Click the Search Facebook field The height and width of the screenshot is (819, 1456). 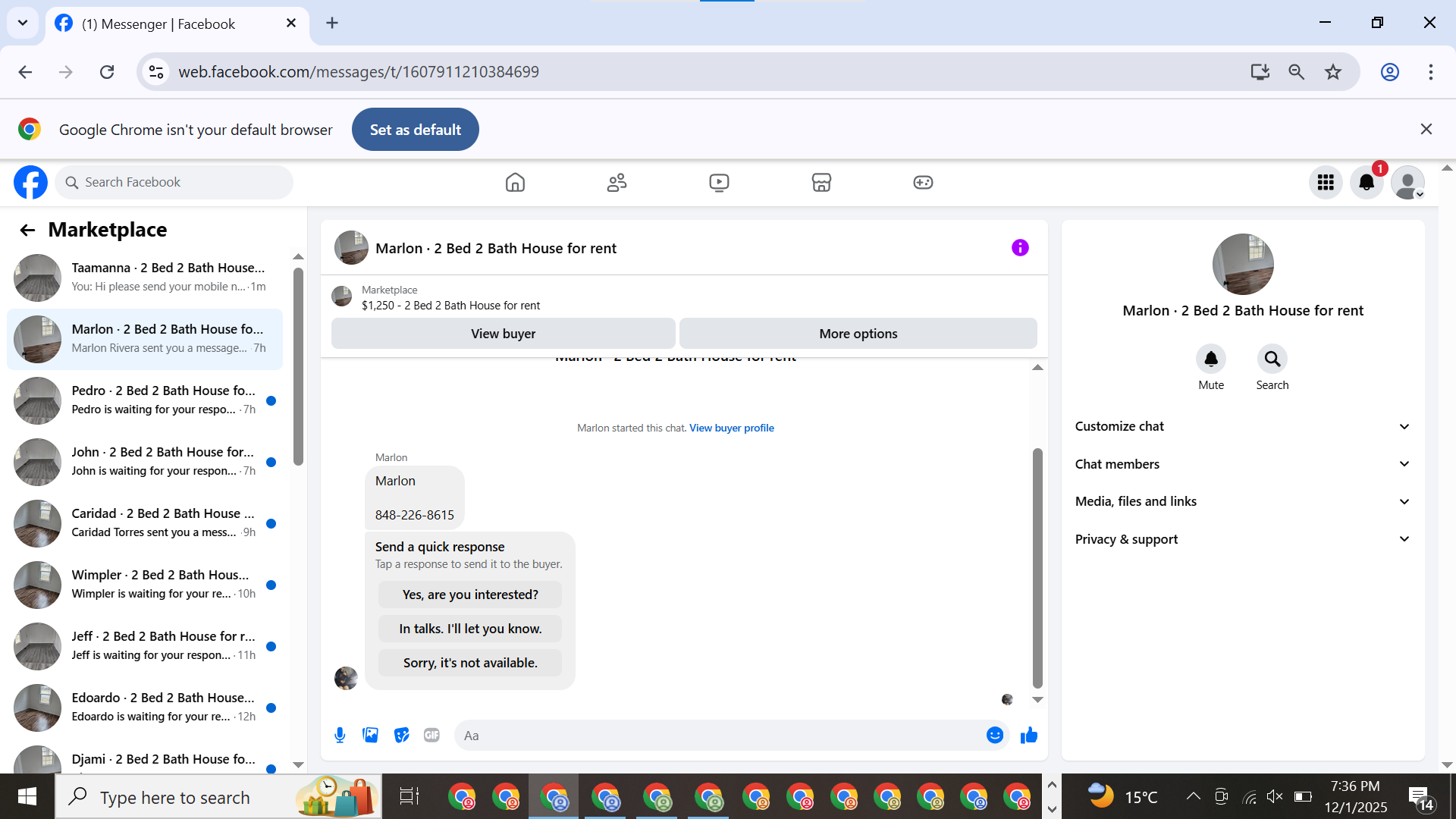[174, 182]
